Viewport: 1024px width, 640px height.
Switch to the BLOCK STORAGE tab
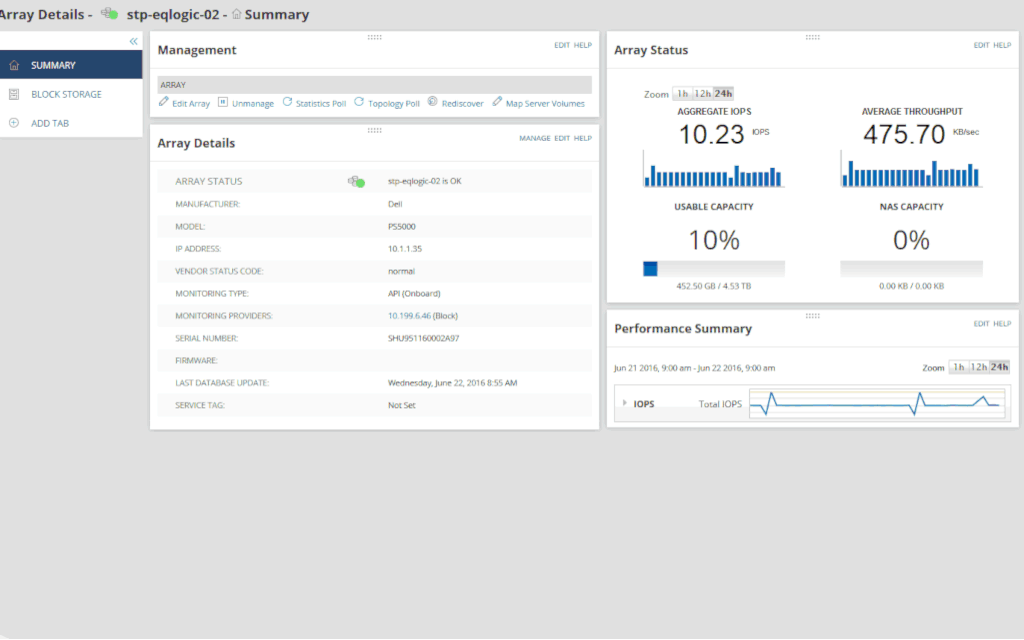click(x=66, y=94)
